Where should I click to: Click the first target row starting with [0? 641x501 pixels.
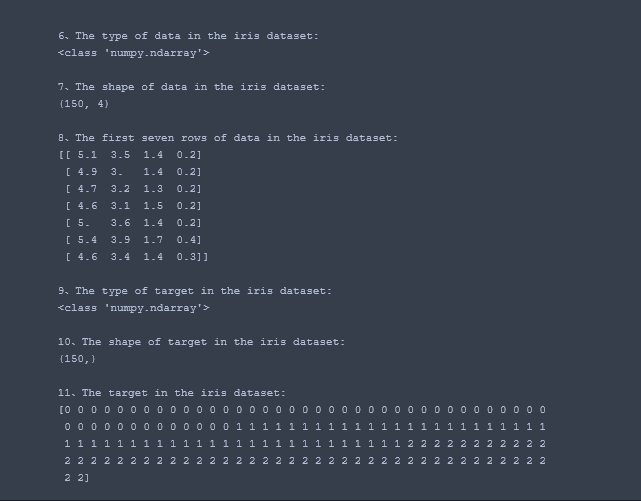(302, 410)
